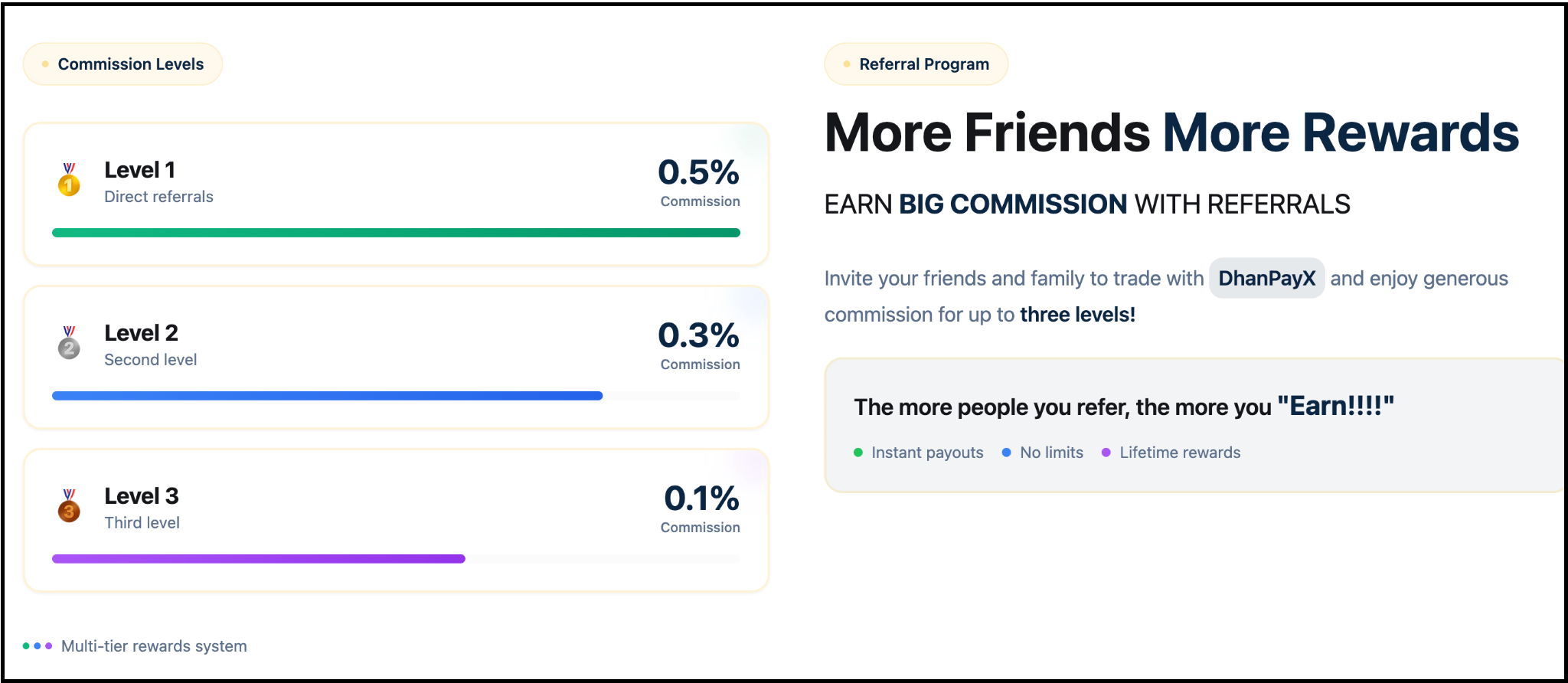Click the DhanPayX highlighted label
Image resolution: width=1568 pixels, height=683 pixels.
click(1266, 279)
